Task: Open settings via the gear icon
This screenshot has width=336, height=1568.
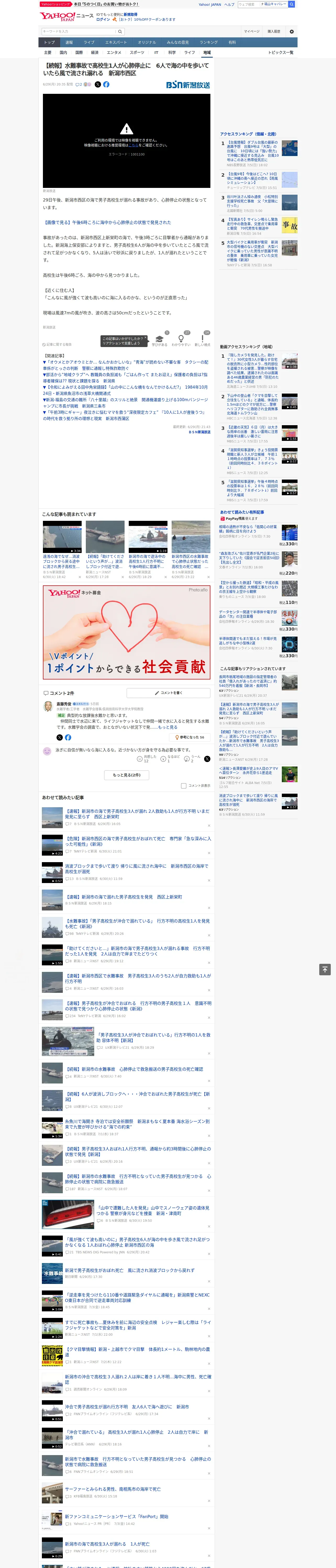Action: (x=292, y=32)
